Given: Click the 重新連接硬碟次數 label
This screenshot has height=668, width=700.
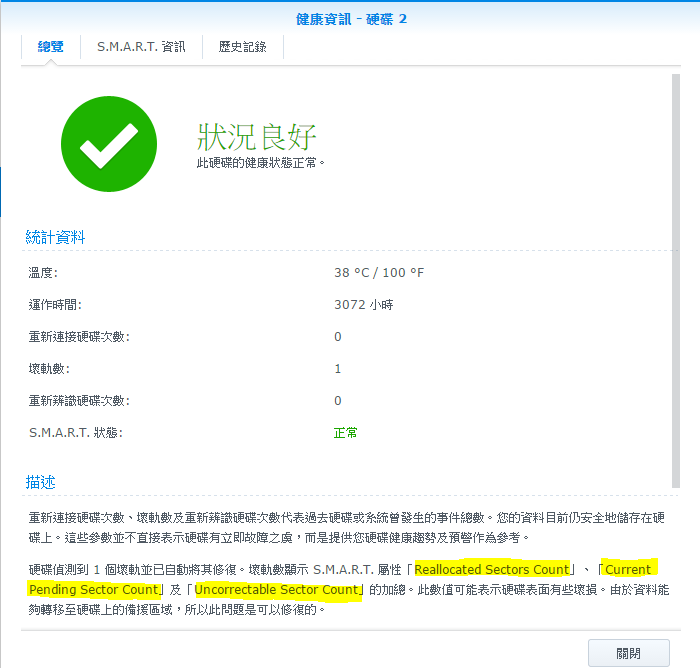Looking at the screenshot, I should [79, 337].
